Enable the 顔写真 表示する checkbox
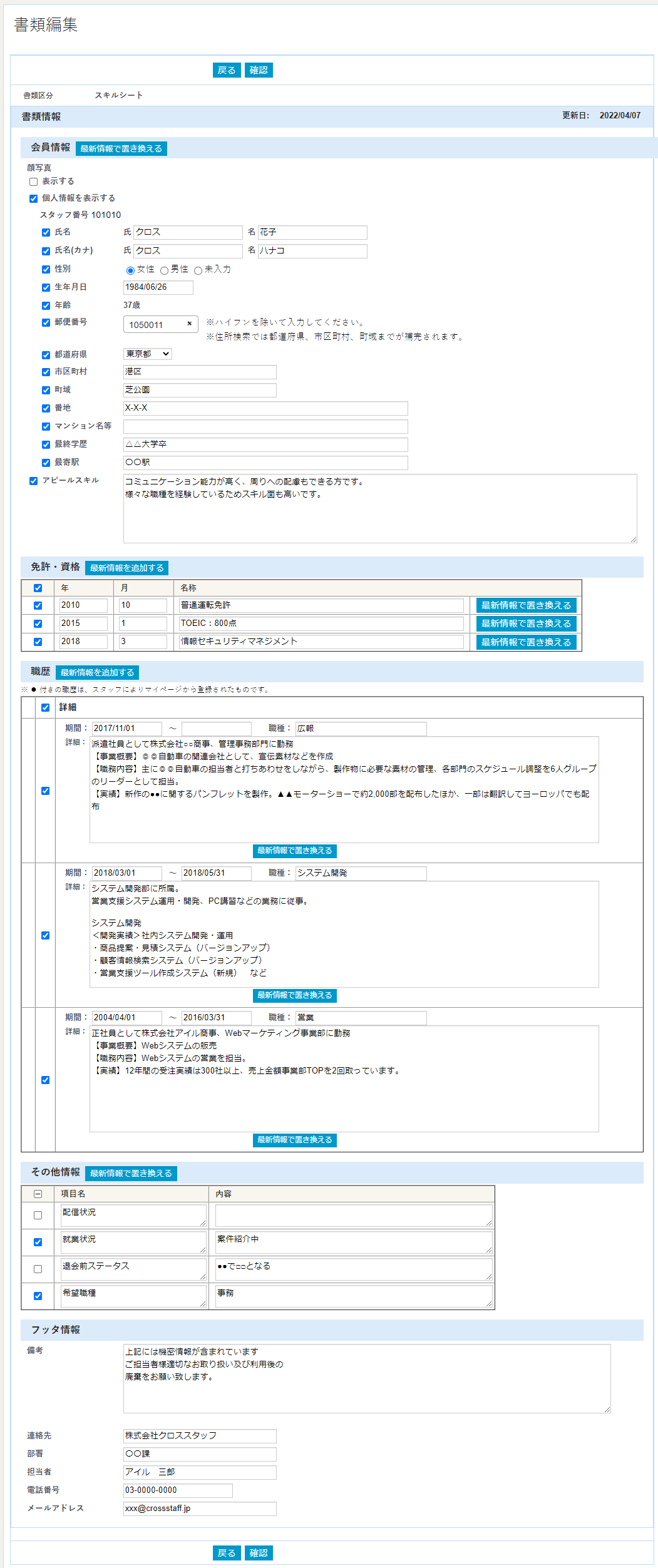Viewport: 658px width, 1568px height. coord(34,182)
